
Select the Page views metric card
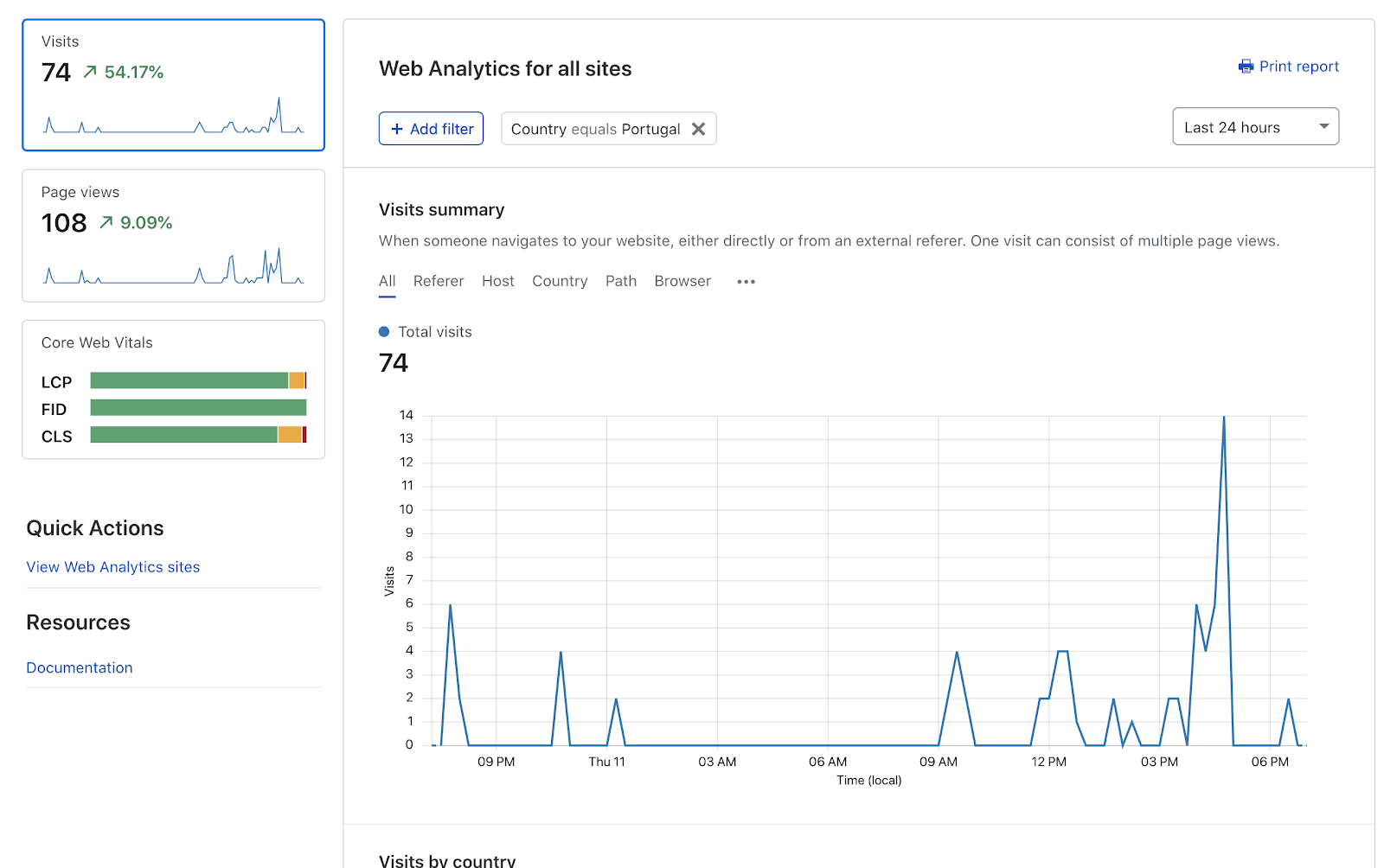(x=173, y=236)
